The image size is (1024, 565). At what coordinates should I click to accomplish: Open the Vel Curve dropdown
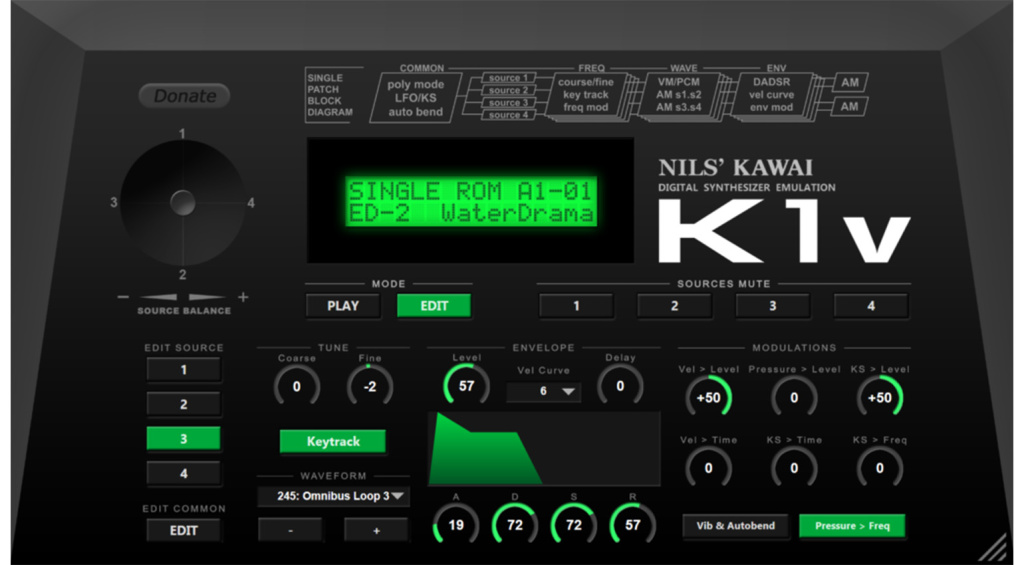[543, 391]
